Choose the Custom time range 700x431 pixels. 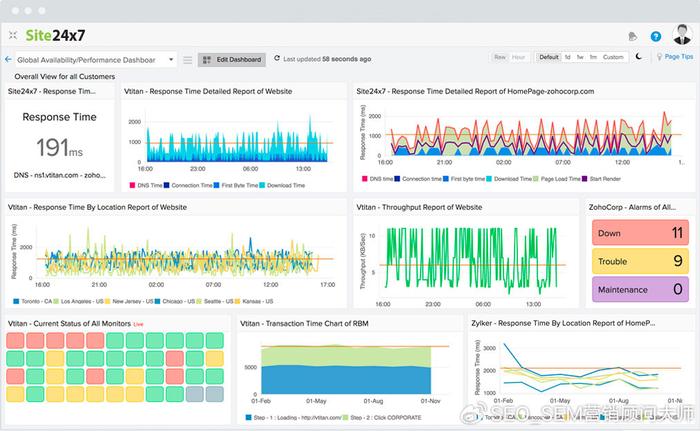point(613,57)
